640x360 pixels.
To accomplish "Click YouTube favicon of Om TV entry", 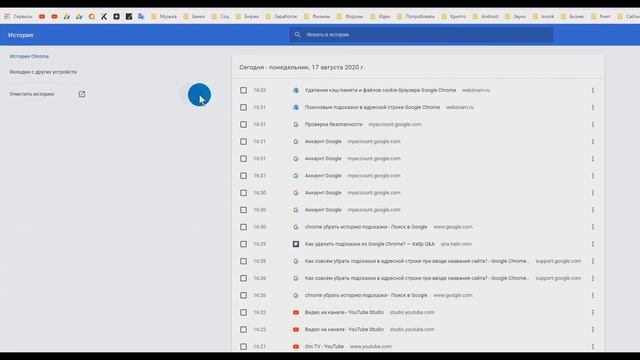I will tap(296, 347).
